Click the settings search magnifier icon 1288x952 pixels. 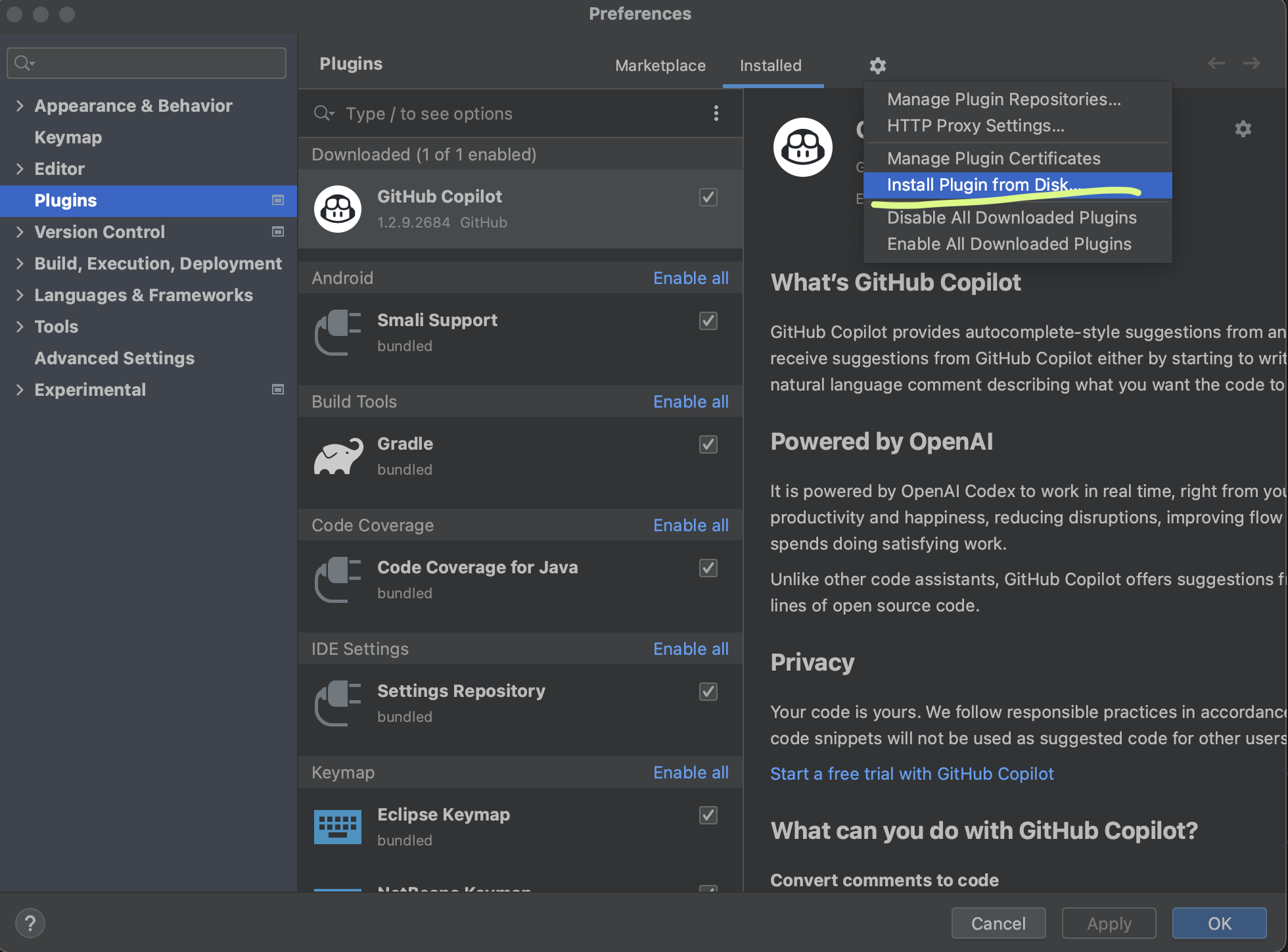coord(24,63)
